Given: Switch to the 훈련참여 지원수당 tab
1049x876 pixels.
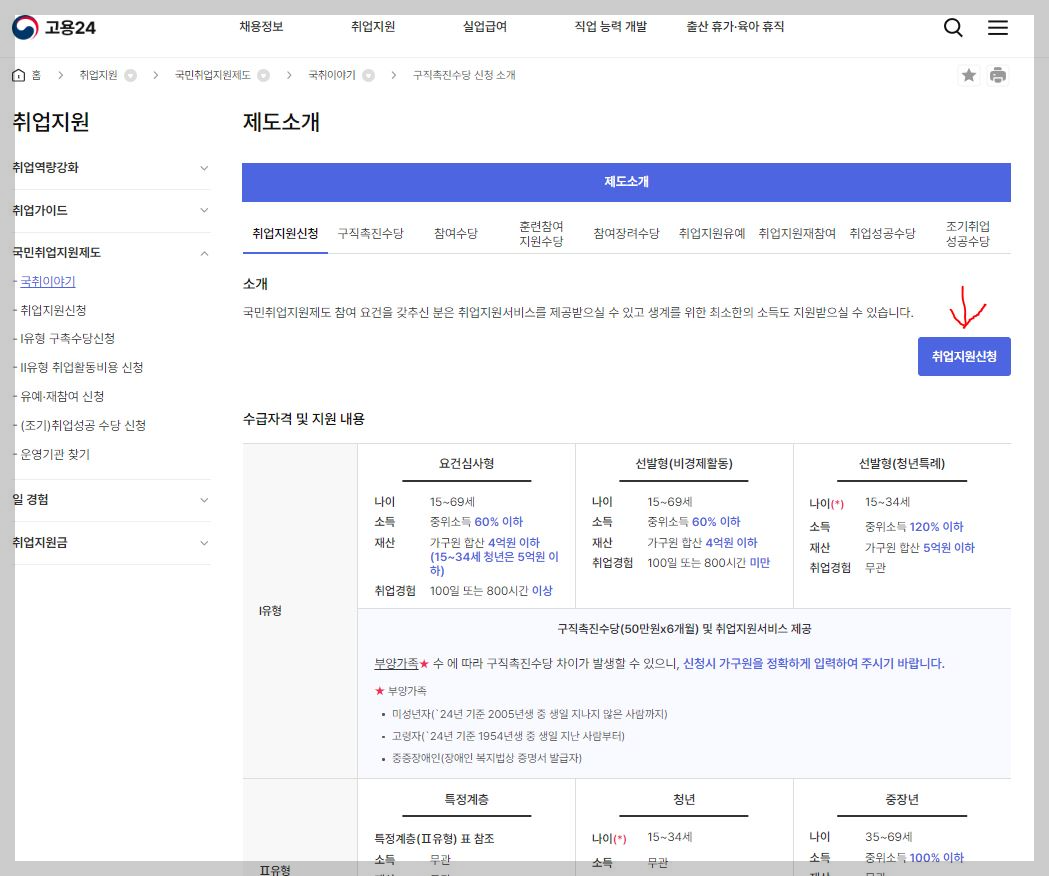Looking at the screenshot, I should (x=541, y=234).
